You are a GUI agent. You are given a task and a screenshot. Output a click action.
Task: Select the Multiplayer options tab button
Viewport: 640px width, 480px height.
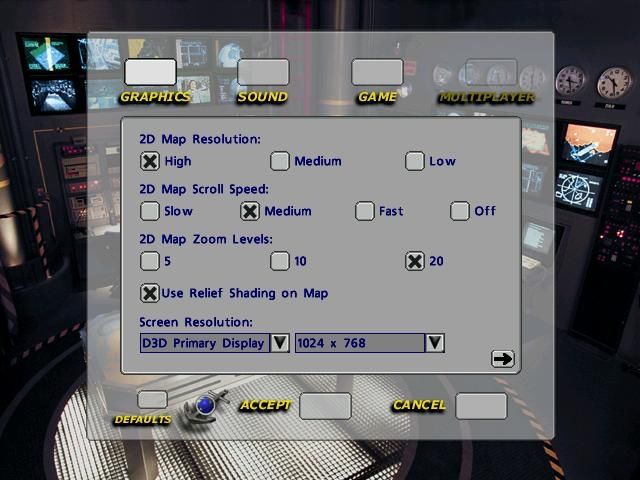[x=491, y=72]
